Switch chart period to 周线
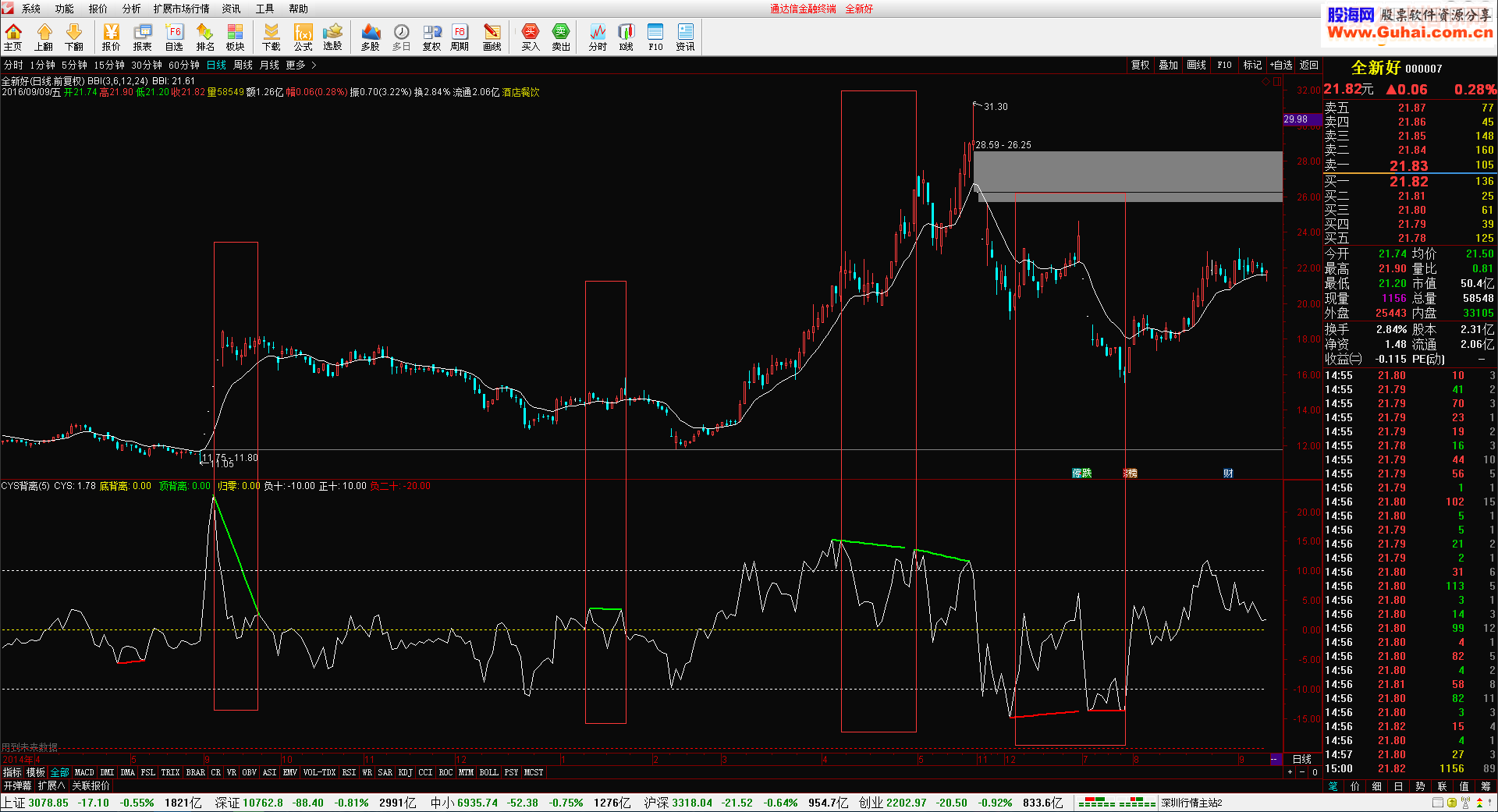Viewport: 1498px width, 812px height. (x=243, y=66)
